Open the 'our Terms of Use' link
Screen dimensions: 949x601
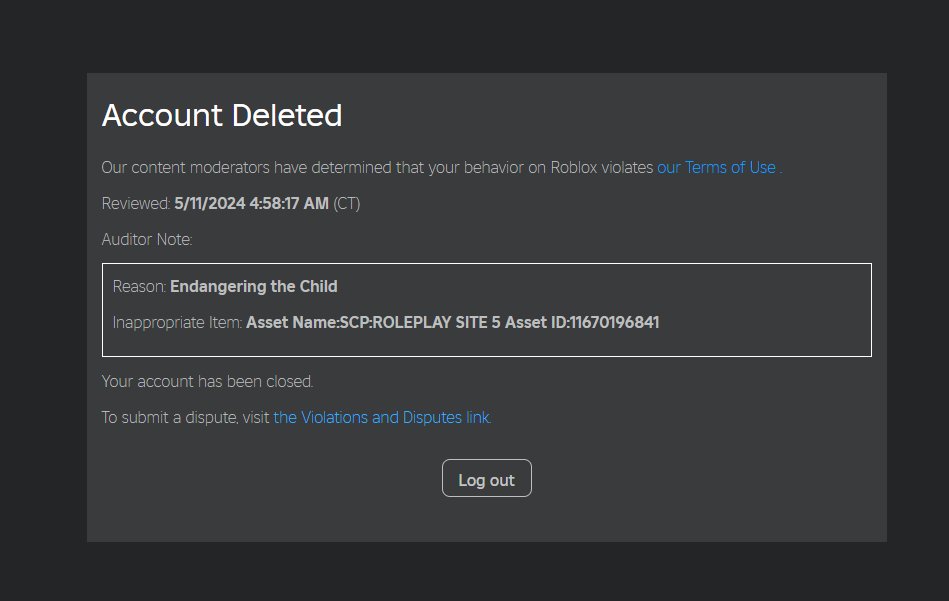click(717, 168)
